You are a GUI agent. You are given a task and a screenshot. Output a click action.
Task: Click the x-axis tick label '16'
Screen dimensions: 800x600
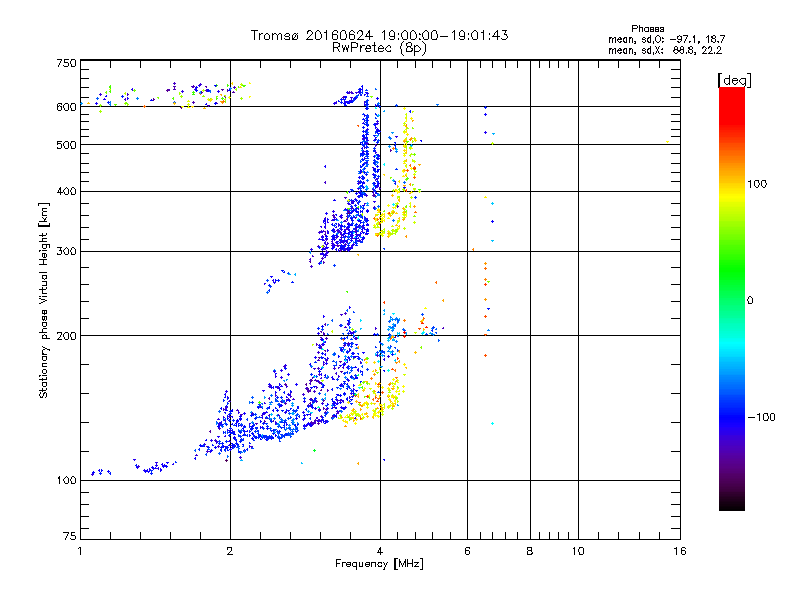680,551
